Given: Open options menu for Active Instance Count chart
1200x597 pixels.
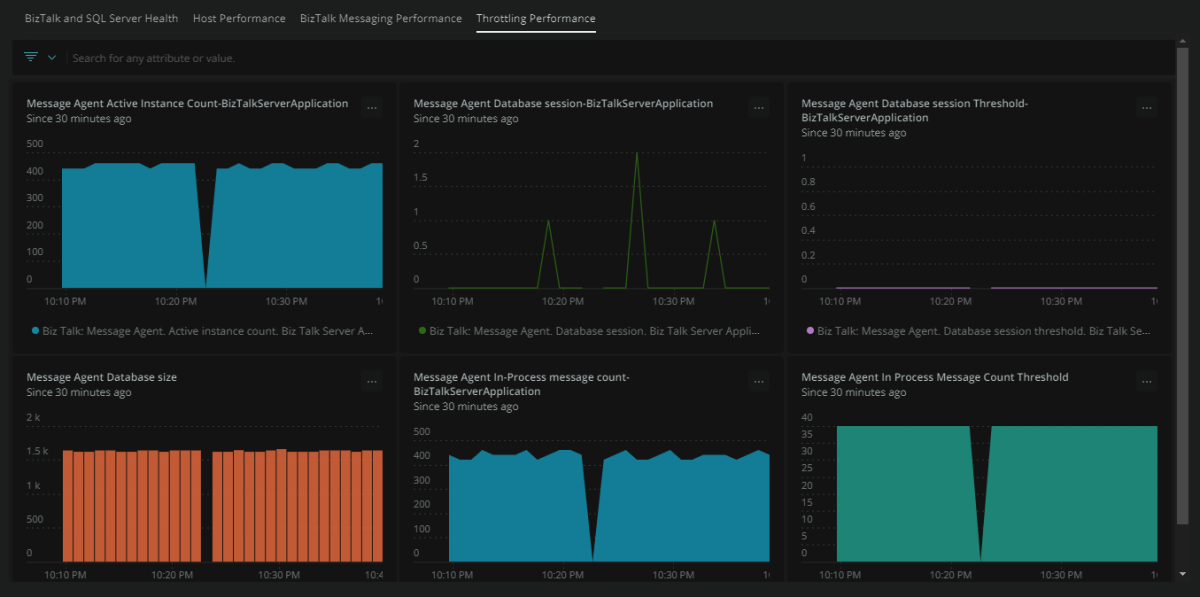Looking at the screenshot, I should pos(371,107).
